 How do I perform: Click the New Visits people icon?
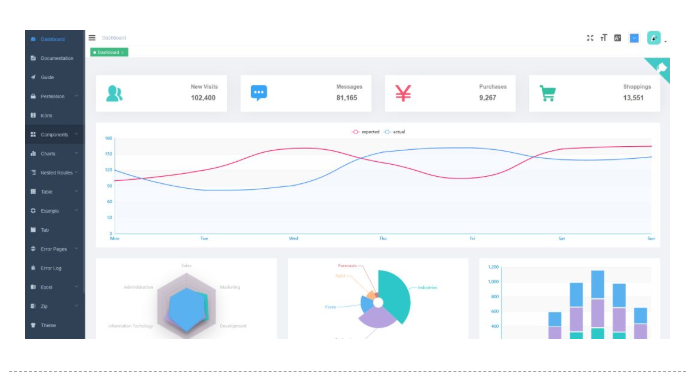point(114,93)
